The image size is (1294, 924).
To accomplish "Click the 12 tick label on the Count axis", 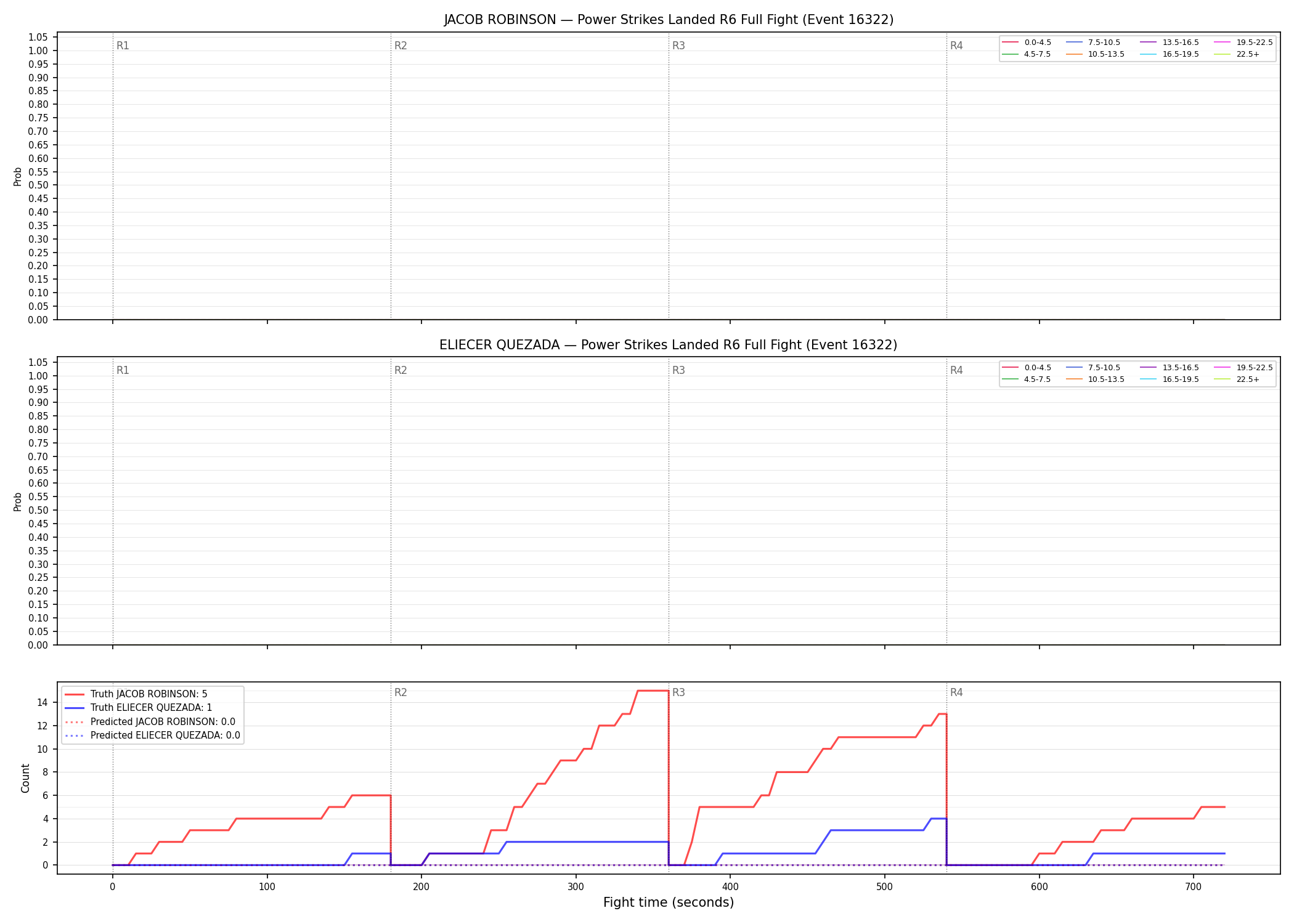I will [x=43, y=726].
